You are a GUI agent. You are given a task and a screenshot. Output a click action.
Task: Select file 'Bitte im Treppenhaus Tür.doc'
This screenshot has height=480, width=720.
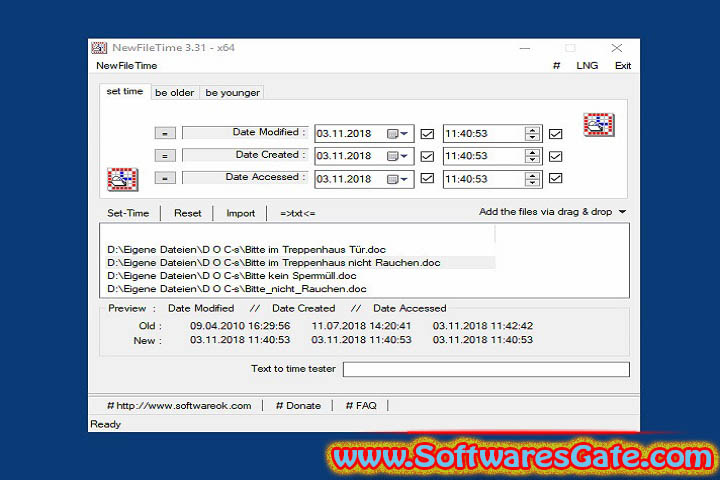tap(246, 249)
